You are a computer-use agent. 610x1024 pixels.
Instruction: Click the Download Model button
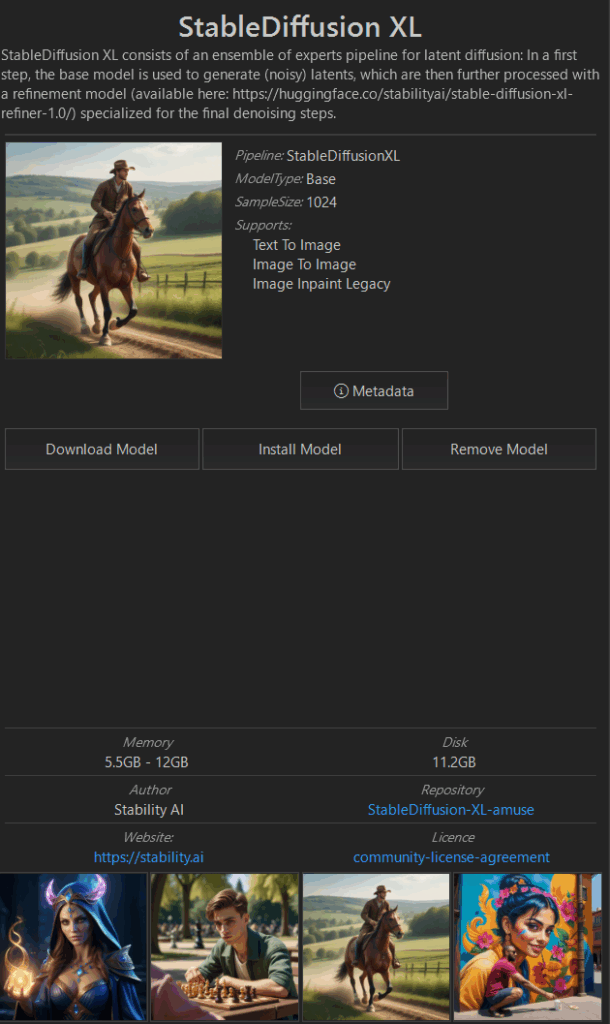[102, 449]
